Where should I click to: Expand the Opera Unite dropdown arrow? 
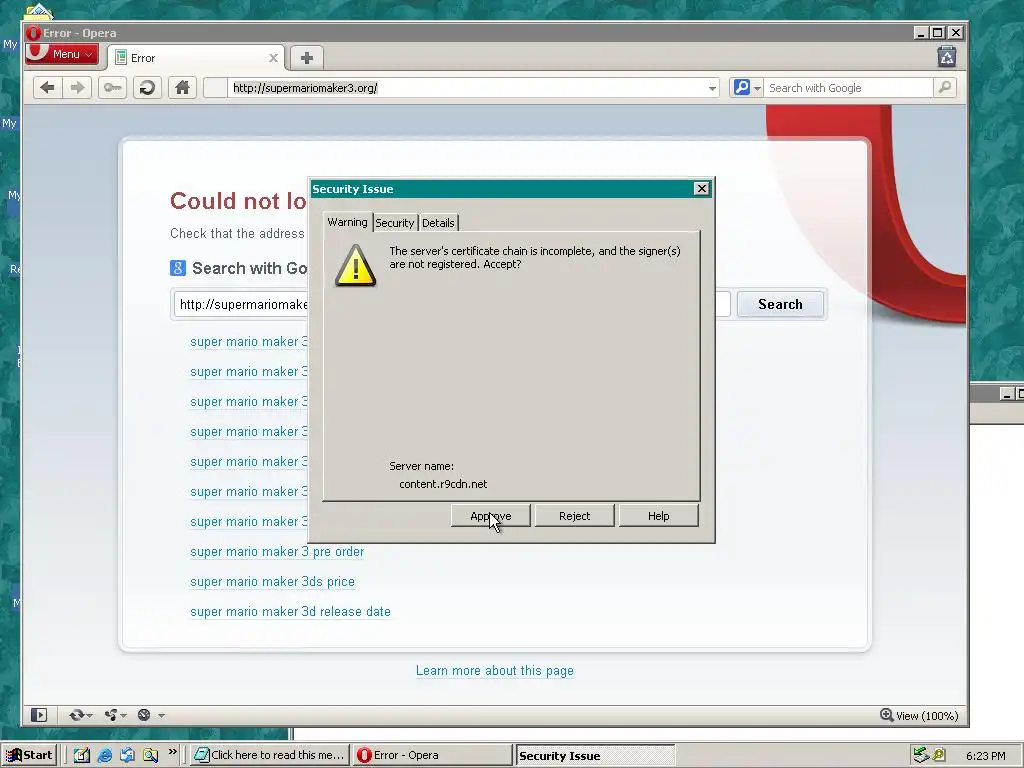pos(123,716)
